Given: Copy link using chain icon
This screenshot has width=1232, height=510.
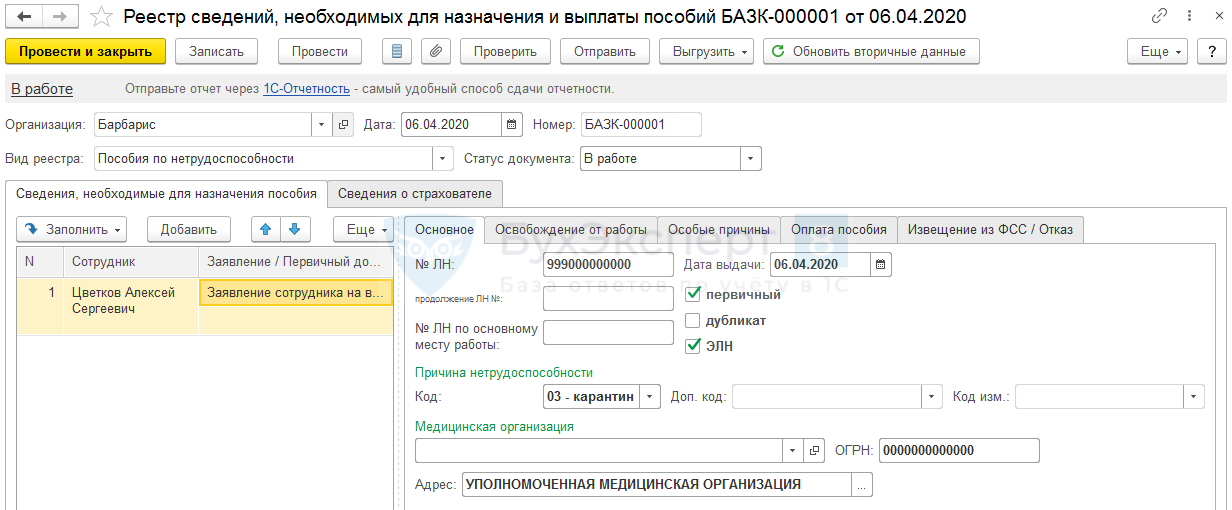Looking at the screenshot, I should click(1159, 17).
